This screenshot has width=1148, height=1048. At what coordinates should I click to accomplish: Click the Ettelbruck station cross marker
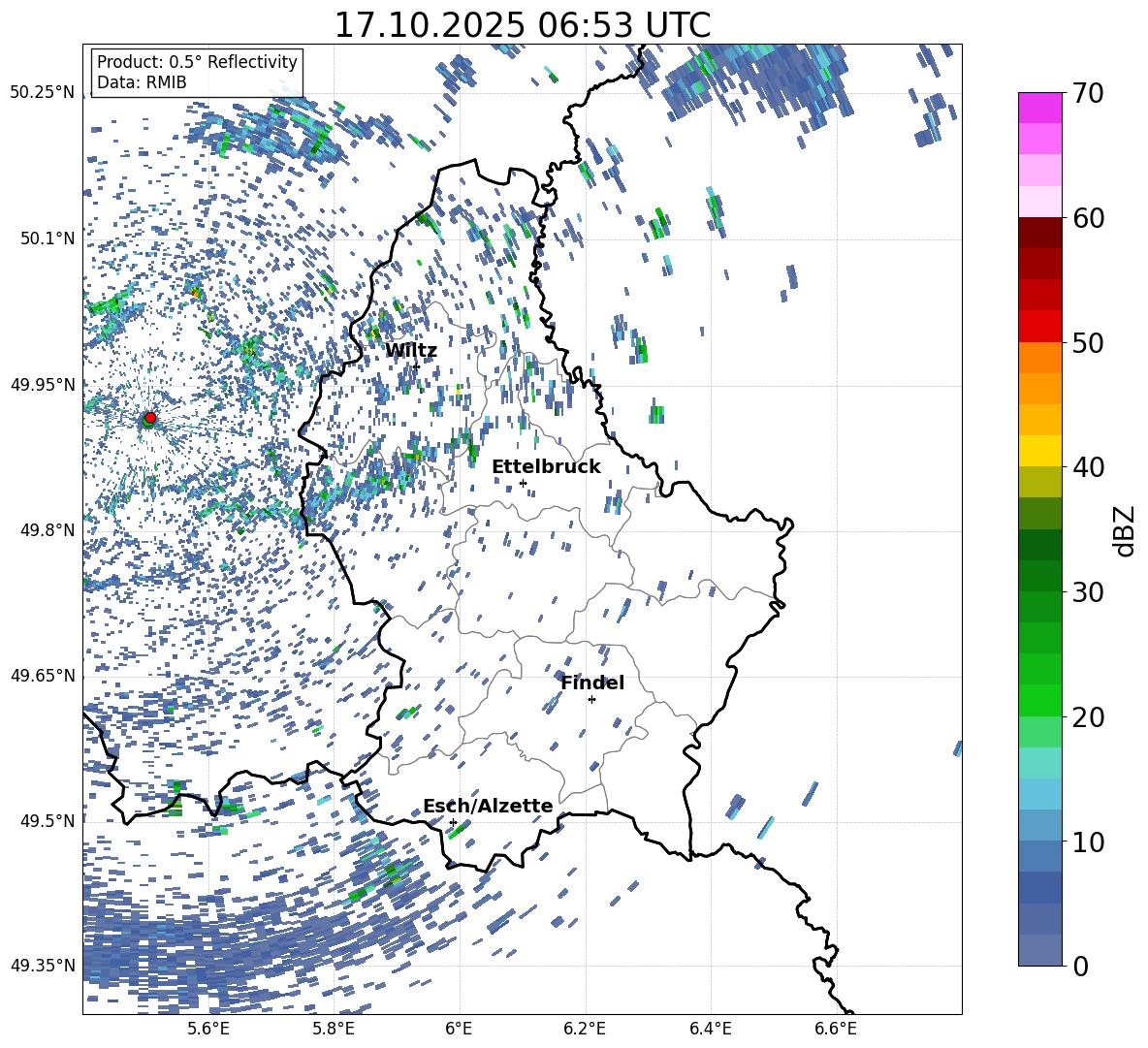(523, 483)
